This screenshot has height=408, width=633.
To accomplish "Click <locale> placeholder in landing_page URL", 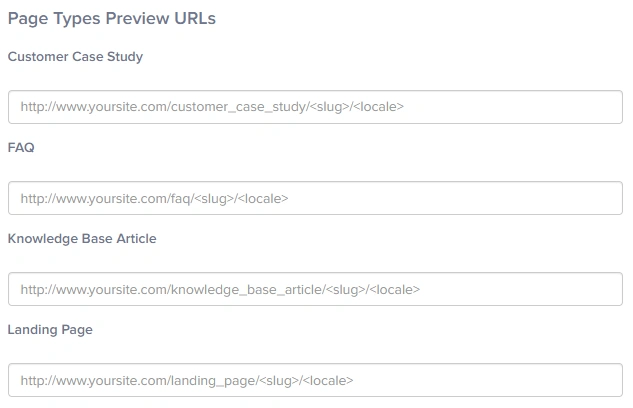I will click(x=327, y=380).
